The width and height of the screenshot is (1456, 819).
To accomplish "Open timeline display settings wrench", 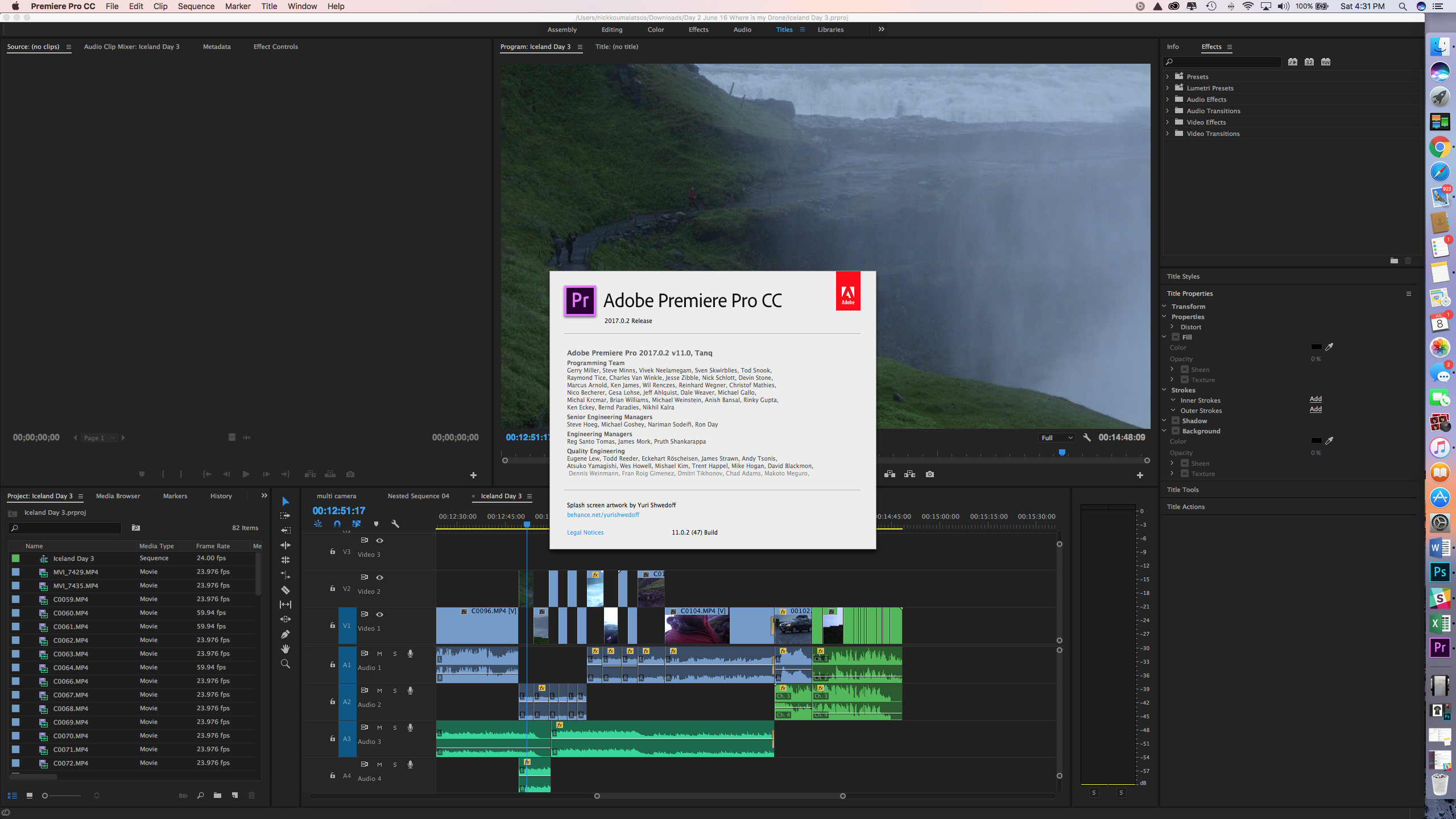I will pos(395,524).
